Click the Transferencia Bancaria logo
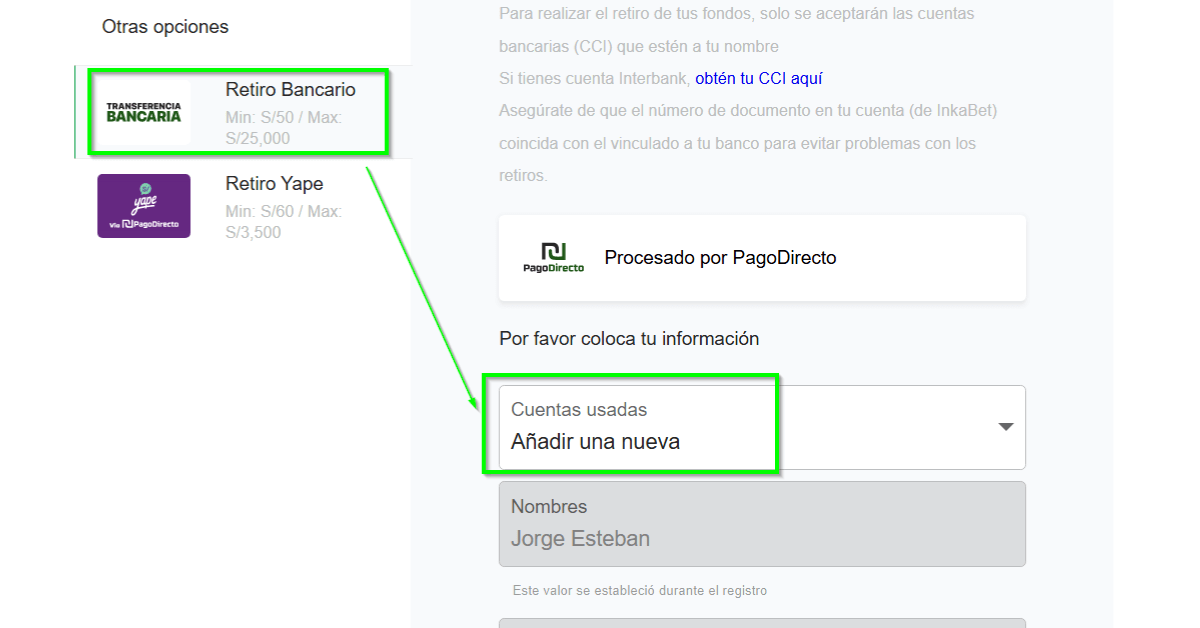Image resolution: width=1200 pixels, height=628 pixels. (144, 112)
